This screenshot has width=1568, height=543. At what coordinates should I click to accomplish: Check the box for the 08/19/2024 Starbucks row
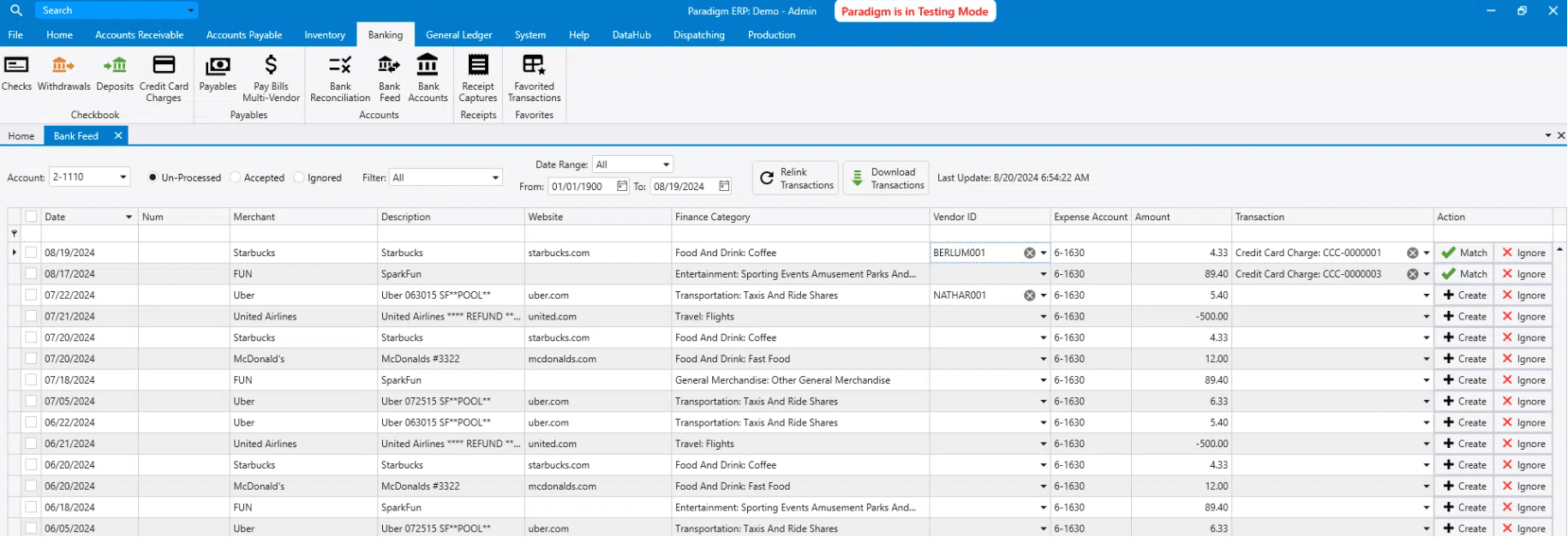[31, 253]
